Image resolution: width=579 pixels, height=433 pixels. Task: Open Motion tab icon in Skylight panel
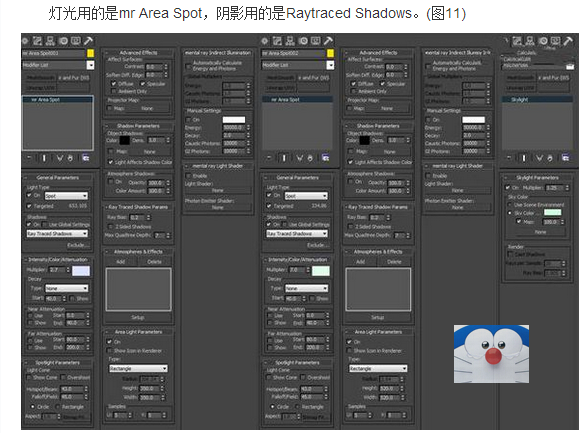pos(543,41)
